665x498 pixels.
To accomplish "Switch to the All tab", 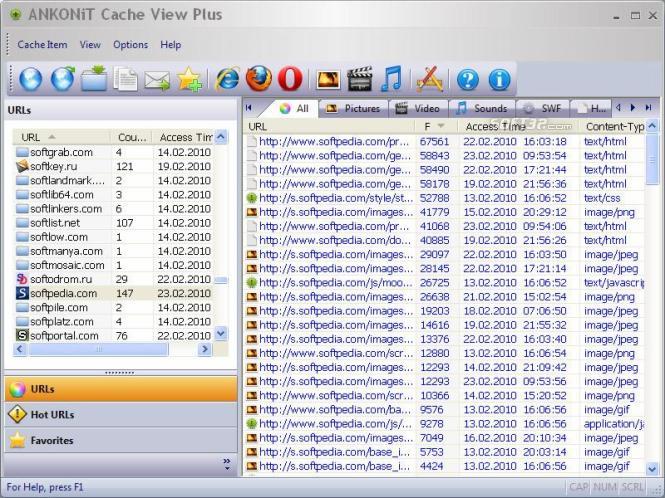I will [x=293, y=109].
